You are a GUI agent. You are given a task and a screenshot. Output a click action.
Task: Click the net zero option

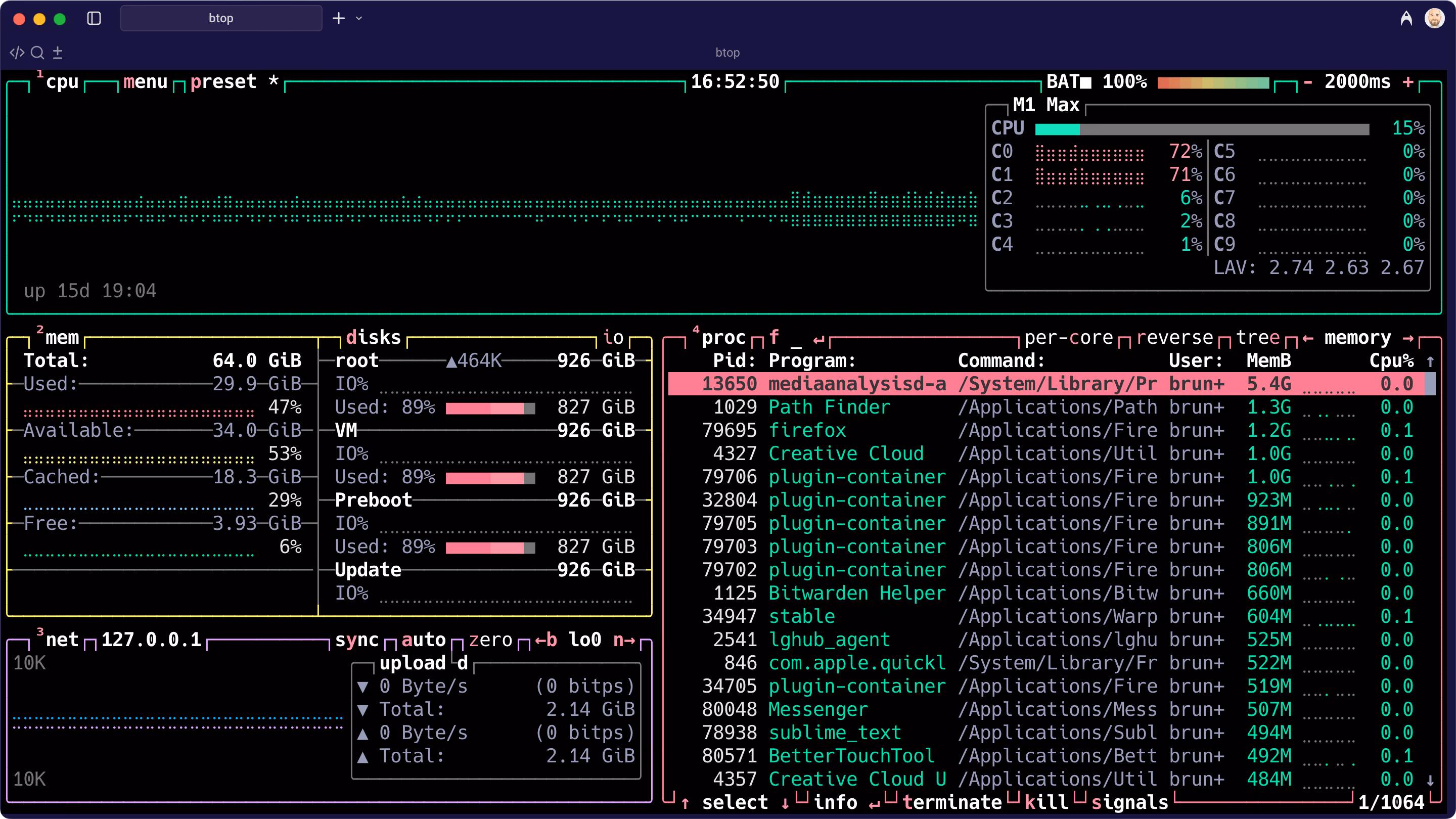click(x=490, y=640)
